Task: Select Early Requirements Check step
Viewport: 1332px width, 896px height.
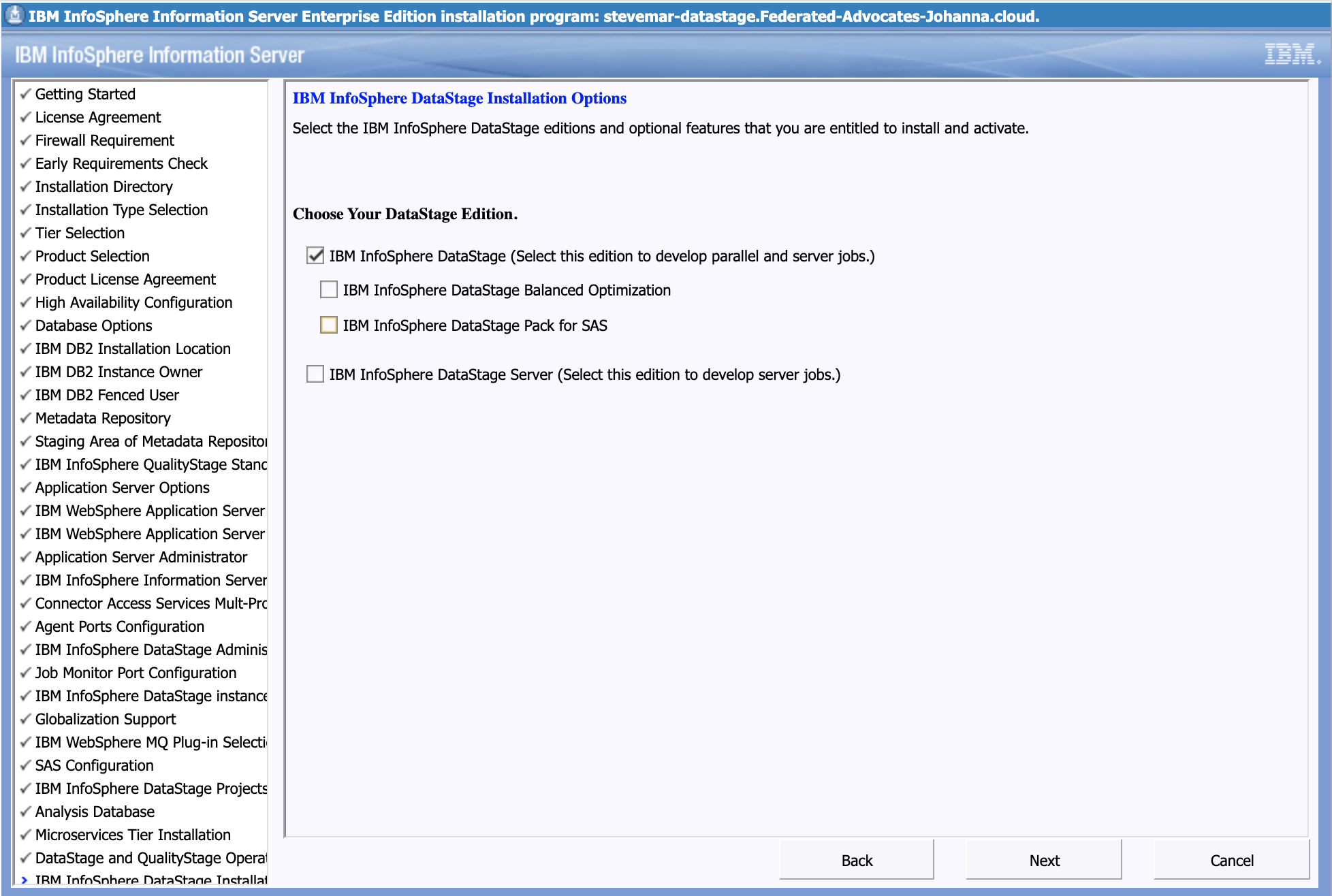Action: click(x=121, y=163)
